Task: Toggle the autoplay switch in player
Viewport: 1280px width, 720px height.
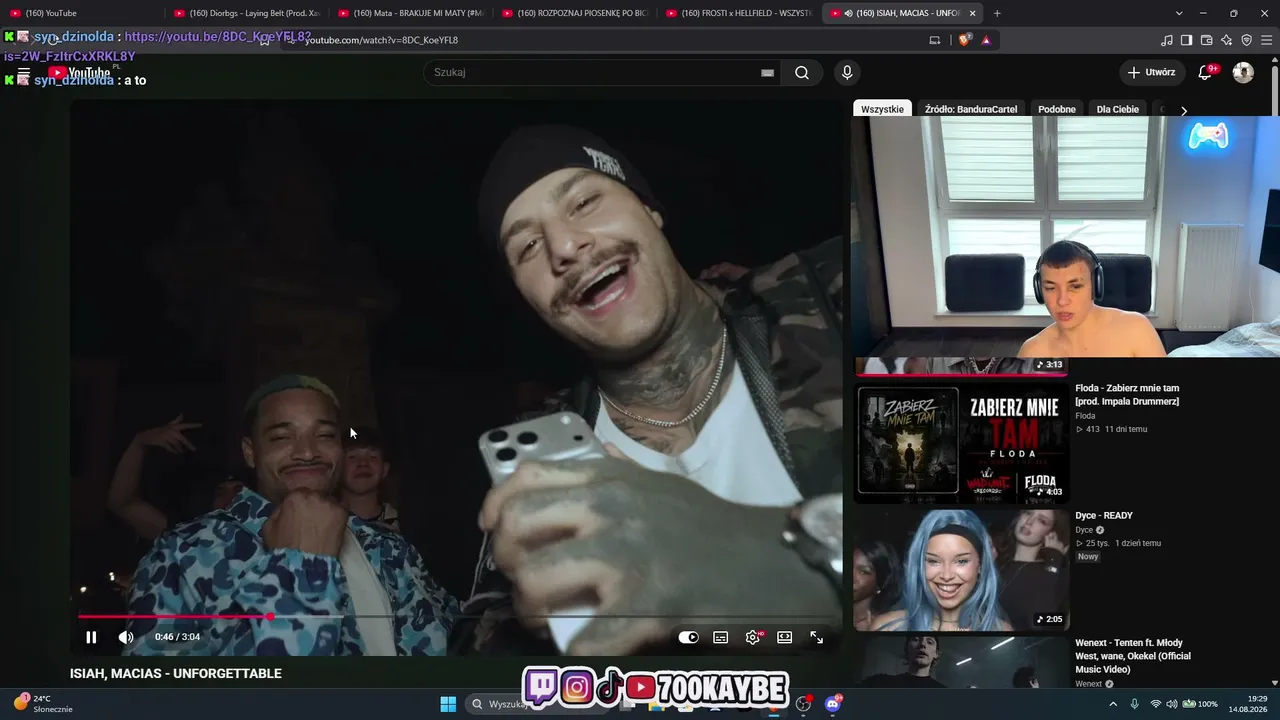Action: [x=688, y=637]
